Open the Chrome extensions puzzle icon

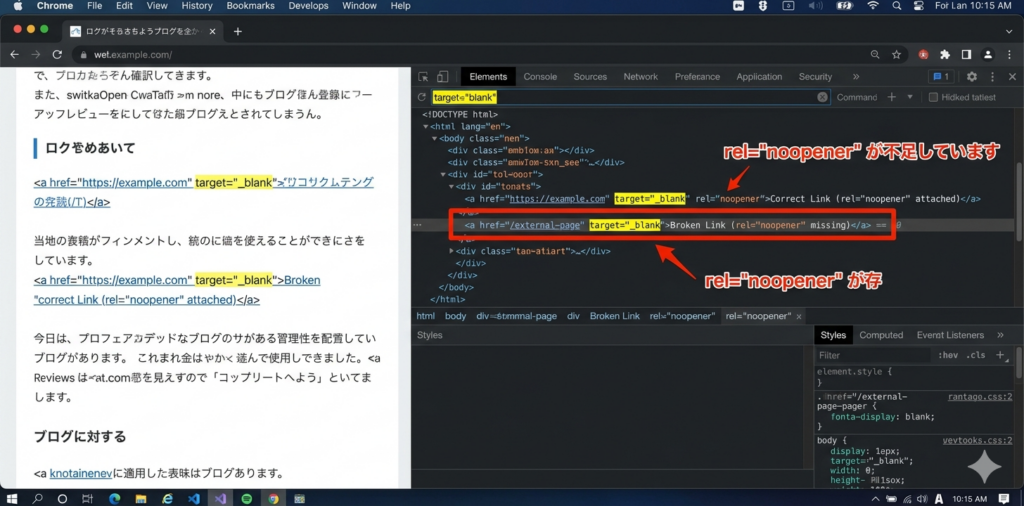(x=944, y=55)
